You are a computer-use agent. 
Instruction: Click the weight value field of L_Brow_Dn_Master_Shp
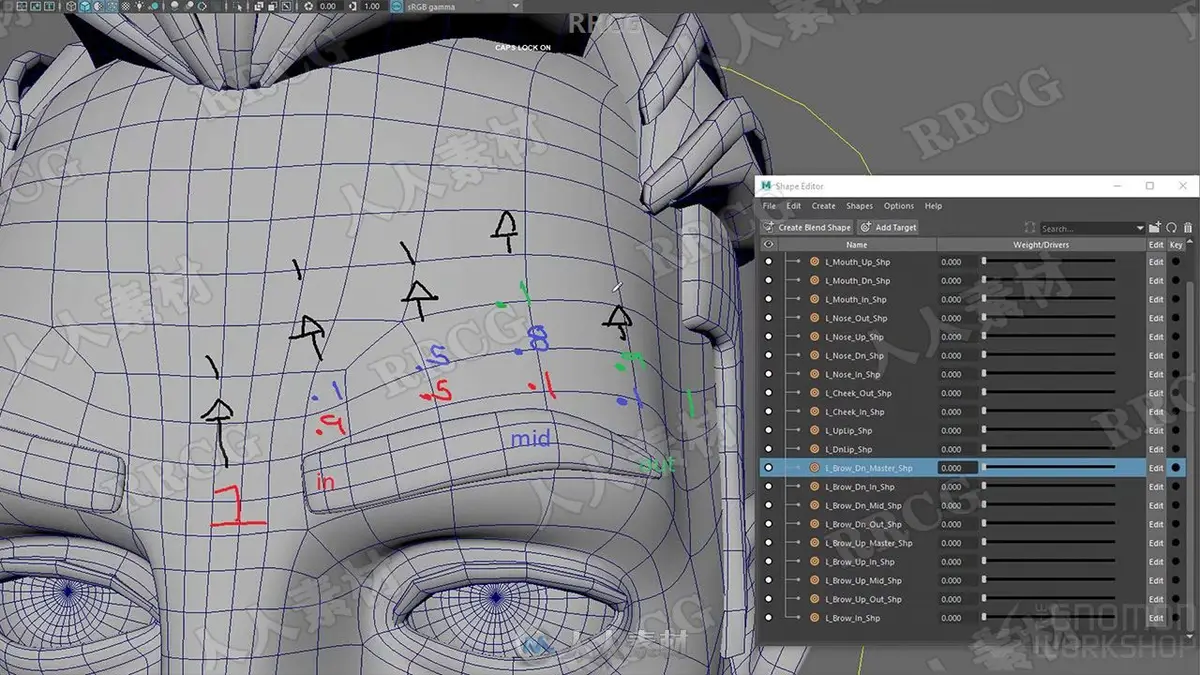click(957, 468)
